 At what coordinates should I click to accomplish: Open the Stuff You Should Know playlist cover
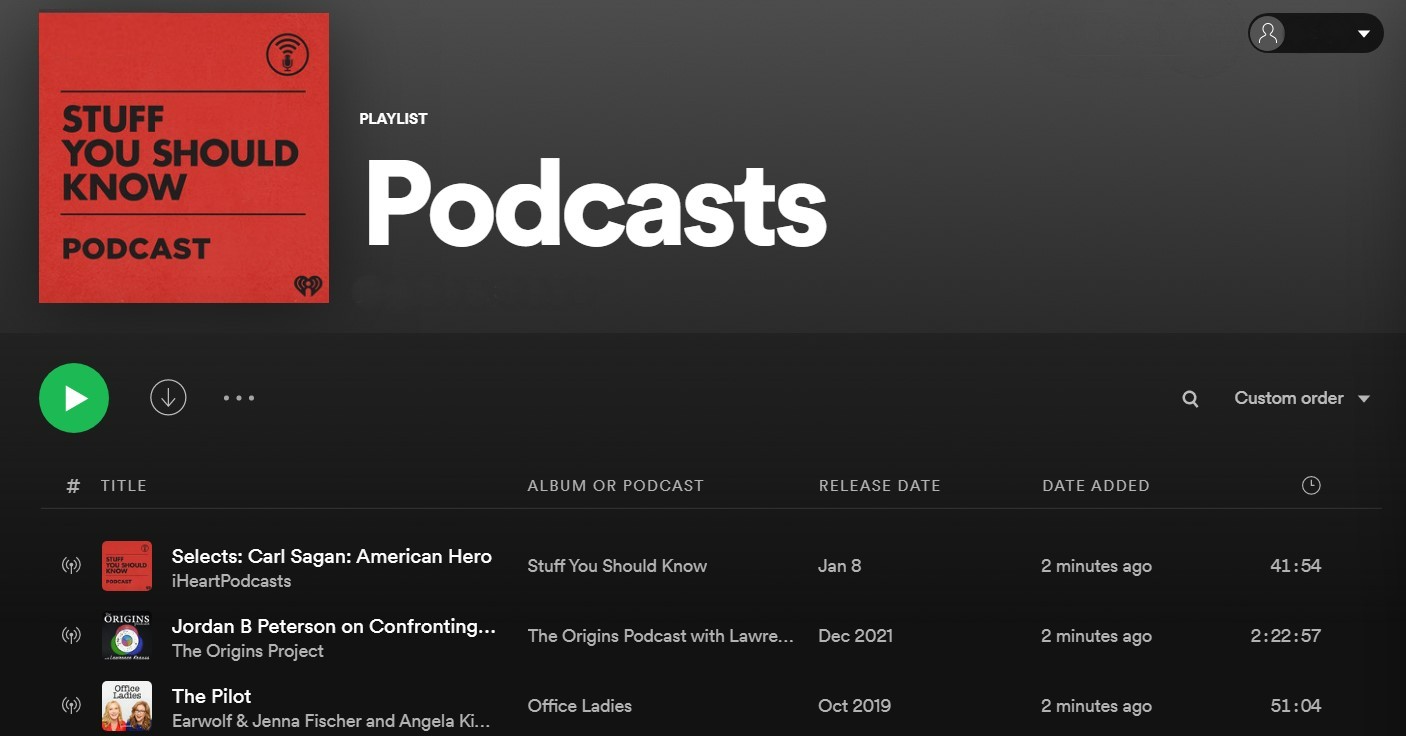tap(184, 158)
